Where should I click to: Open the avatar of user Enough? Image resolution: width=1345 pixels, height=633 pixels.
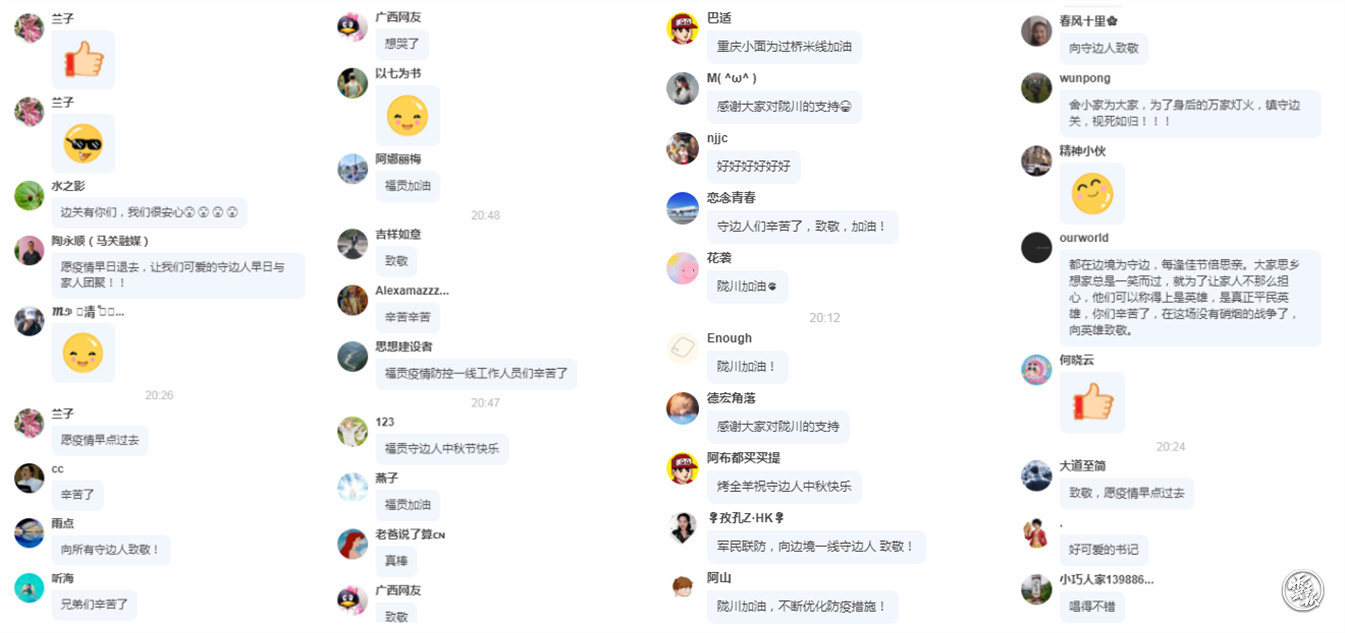tap(682, 348)
